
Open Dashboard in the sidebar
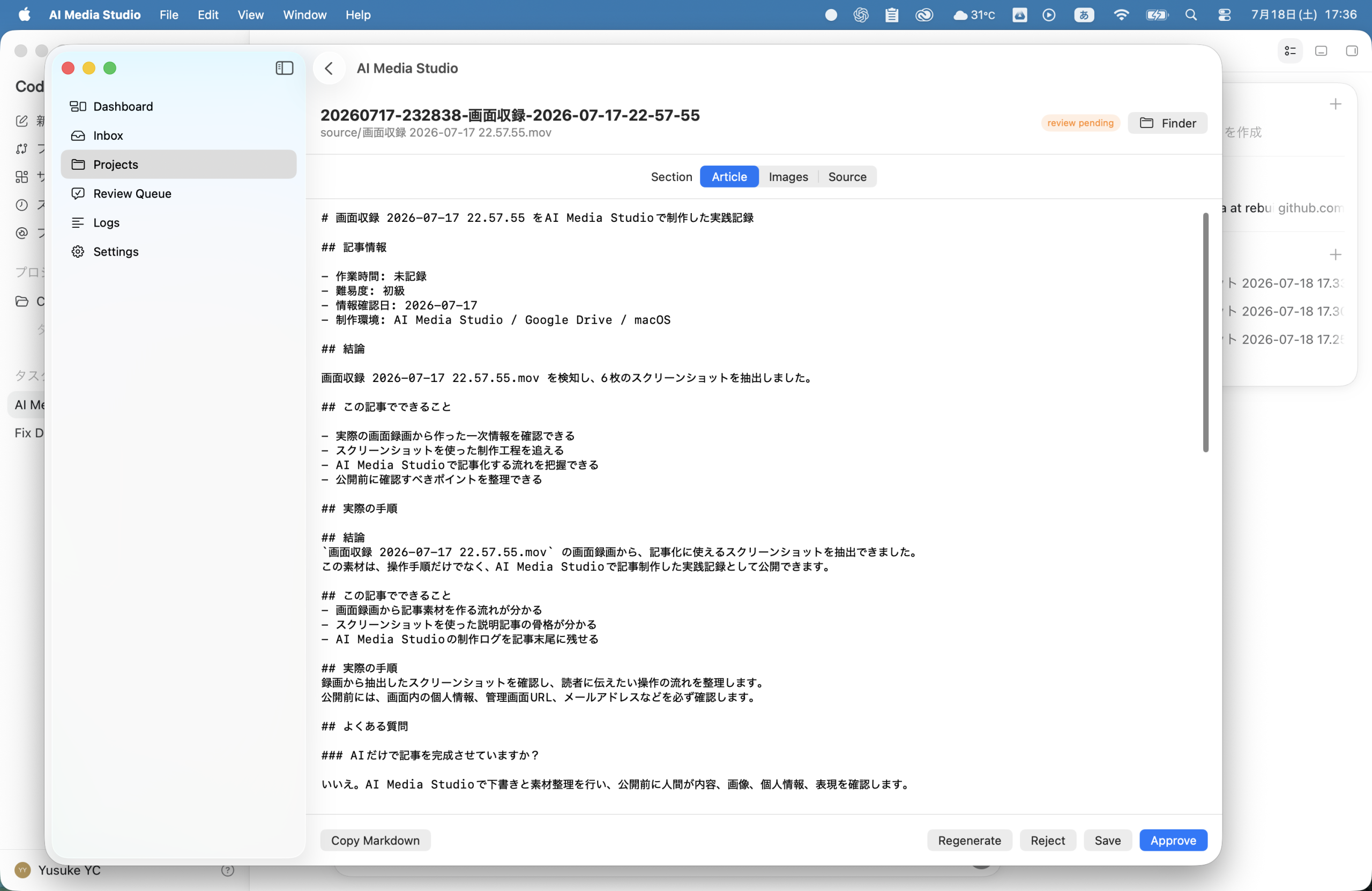[x=178, y=106]
